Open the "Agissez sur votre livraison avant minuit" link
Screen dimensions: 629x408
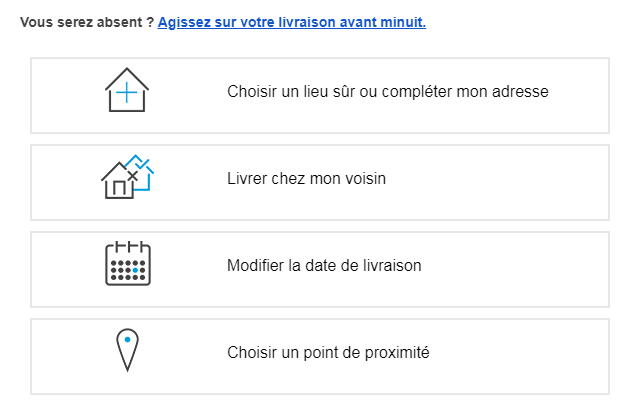tap(291, 22)
